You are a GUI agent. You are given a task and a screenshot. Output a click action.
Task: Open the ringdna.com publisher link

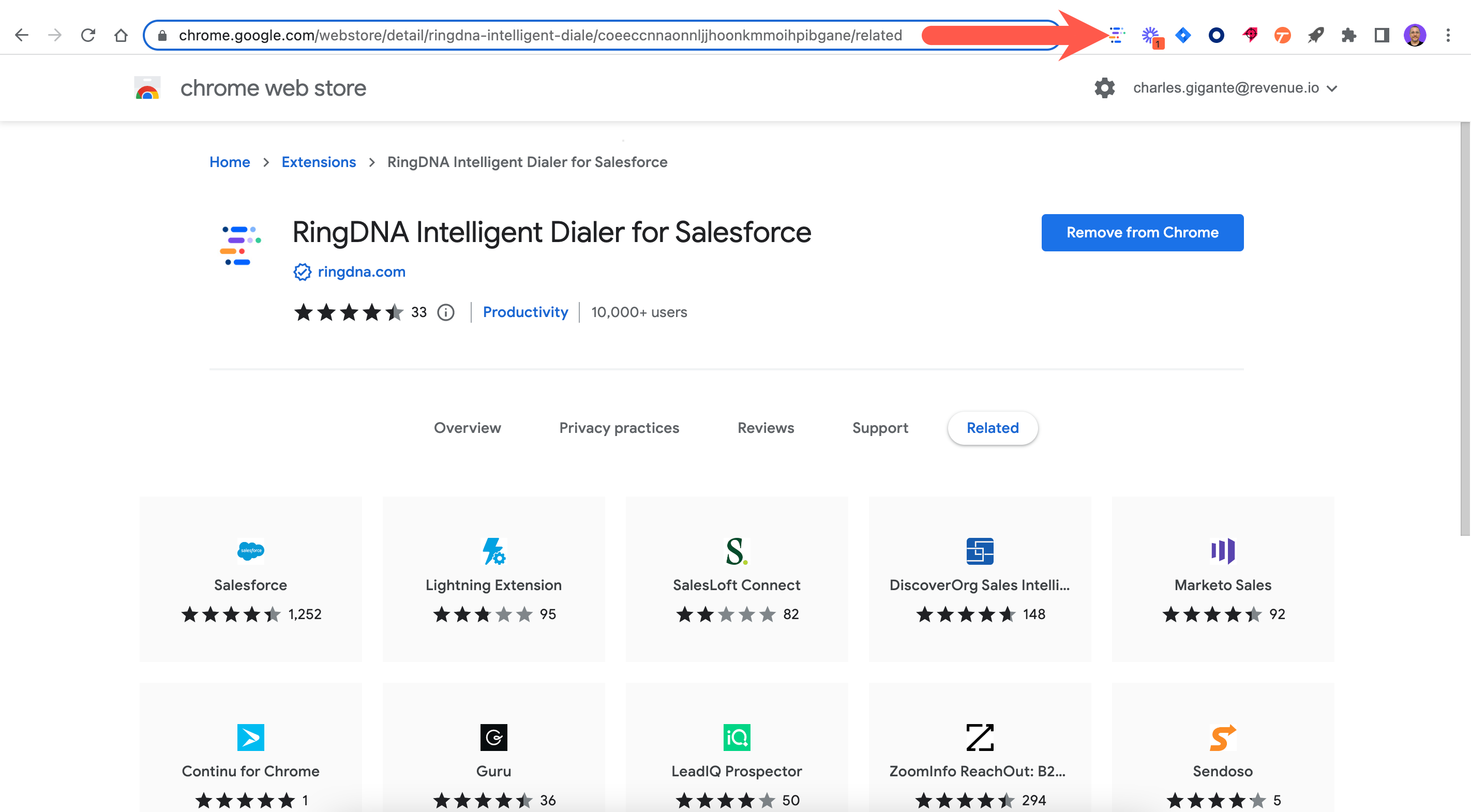pyautogui.click(x=361, y=272)
